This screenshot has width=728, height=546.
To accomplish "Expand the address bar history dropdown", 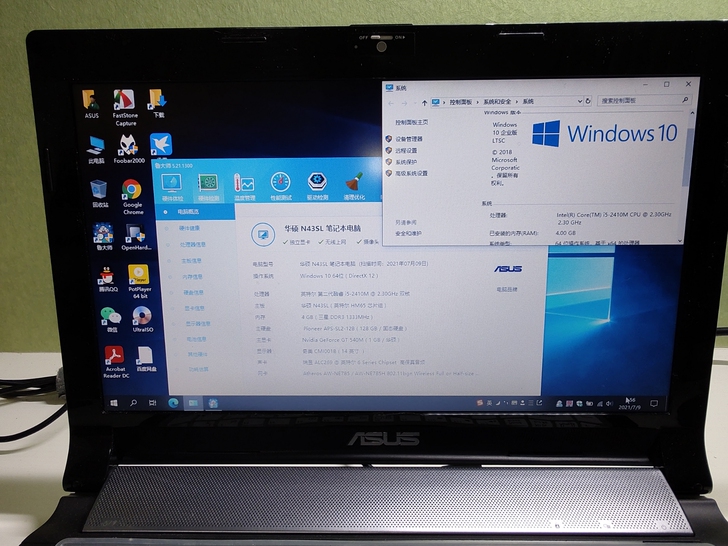I will [x=579, y=101].
